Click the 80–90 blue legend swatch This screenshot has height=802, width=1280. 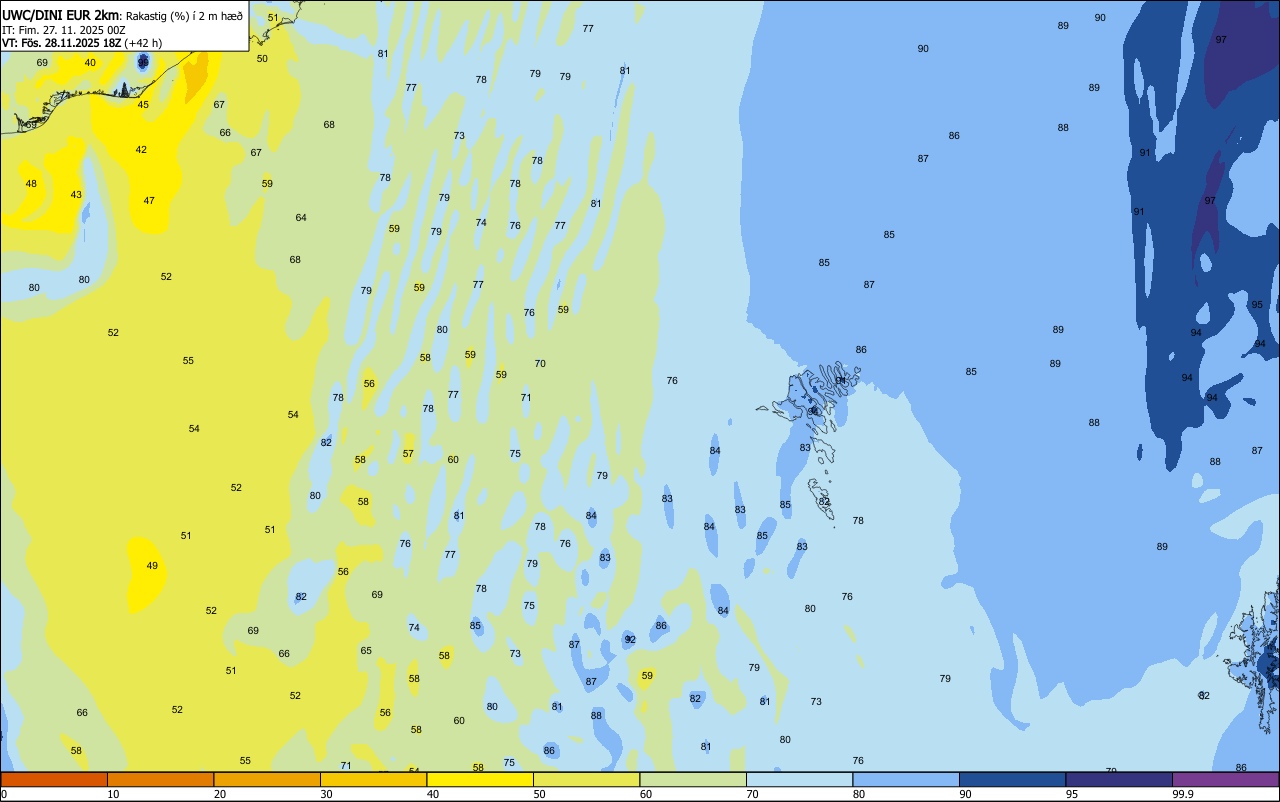[x=906, y=779]
